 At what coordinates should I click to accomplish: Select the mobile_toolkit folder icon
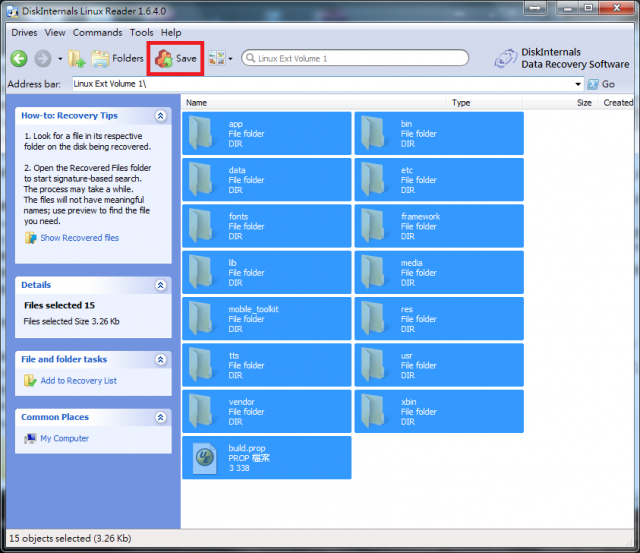click(x=201, y=318)
